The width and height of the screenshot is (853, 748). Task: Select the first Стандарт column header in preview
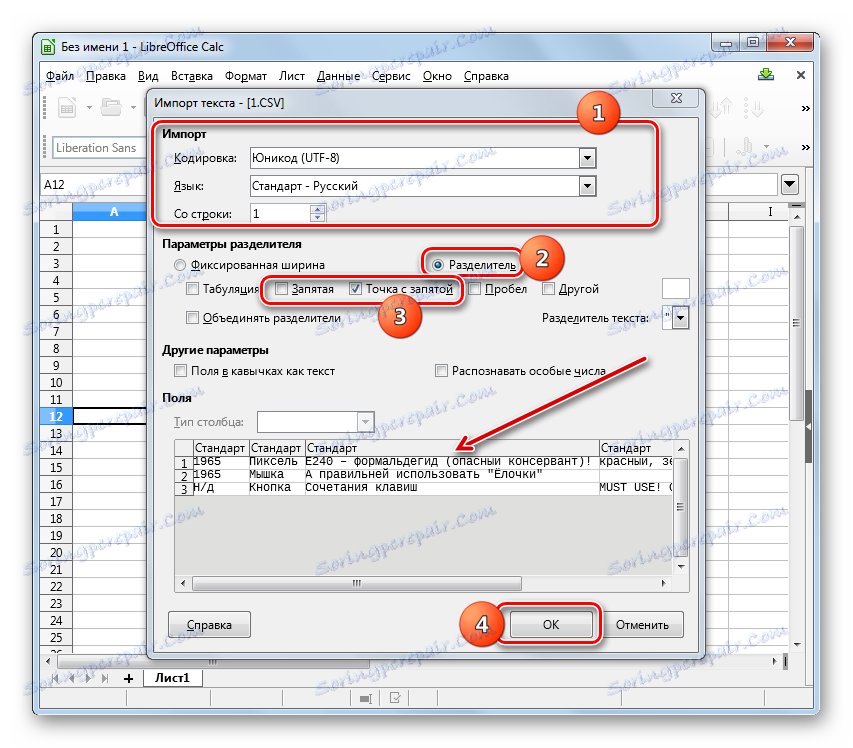click(x=220, y=448)
